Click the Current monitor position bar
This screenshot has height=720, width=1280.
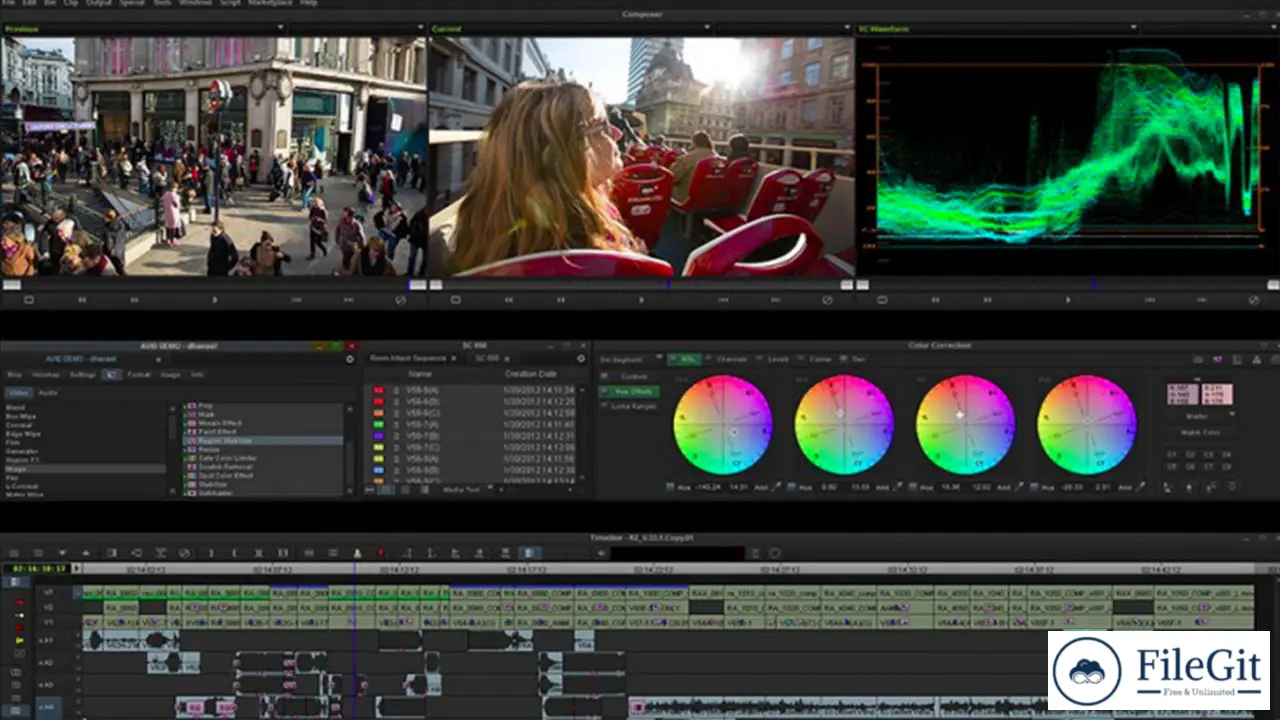pyautogui.click(x=640, y=285)
